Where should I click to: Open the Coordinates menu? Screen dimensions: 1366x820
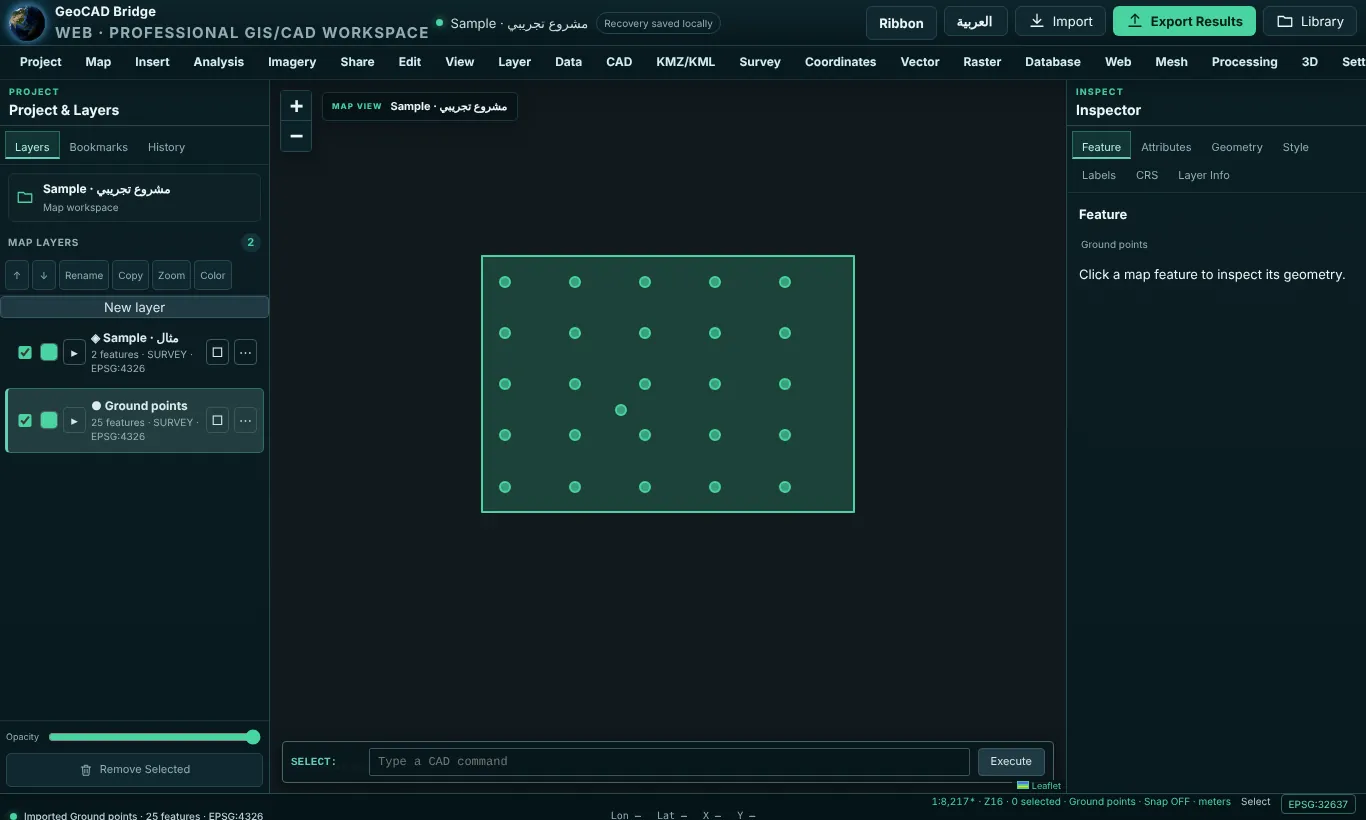(840, 61)
